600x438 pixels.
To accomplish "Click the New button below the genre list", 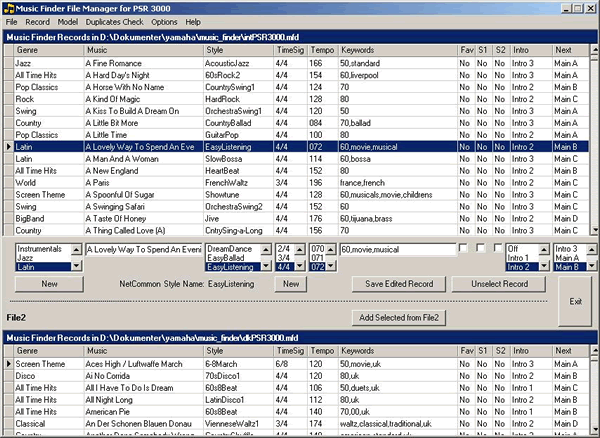I will point(49,284).
